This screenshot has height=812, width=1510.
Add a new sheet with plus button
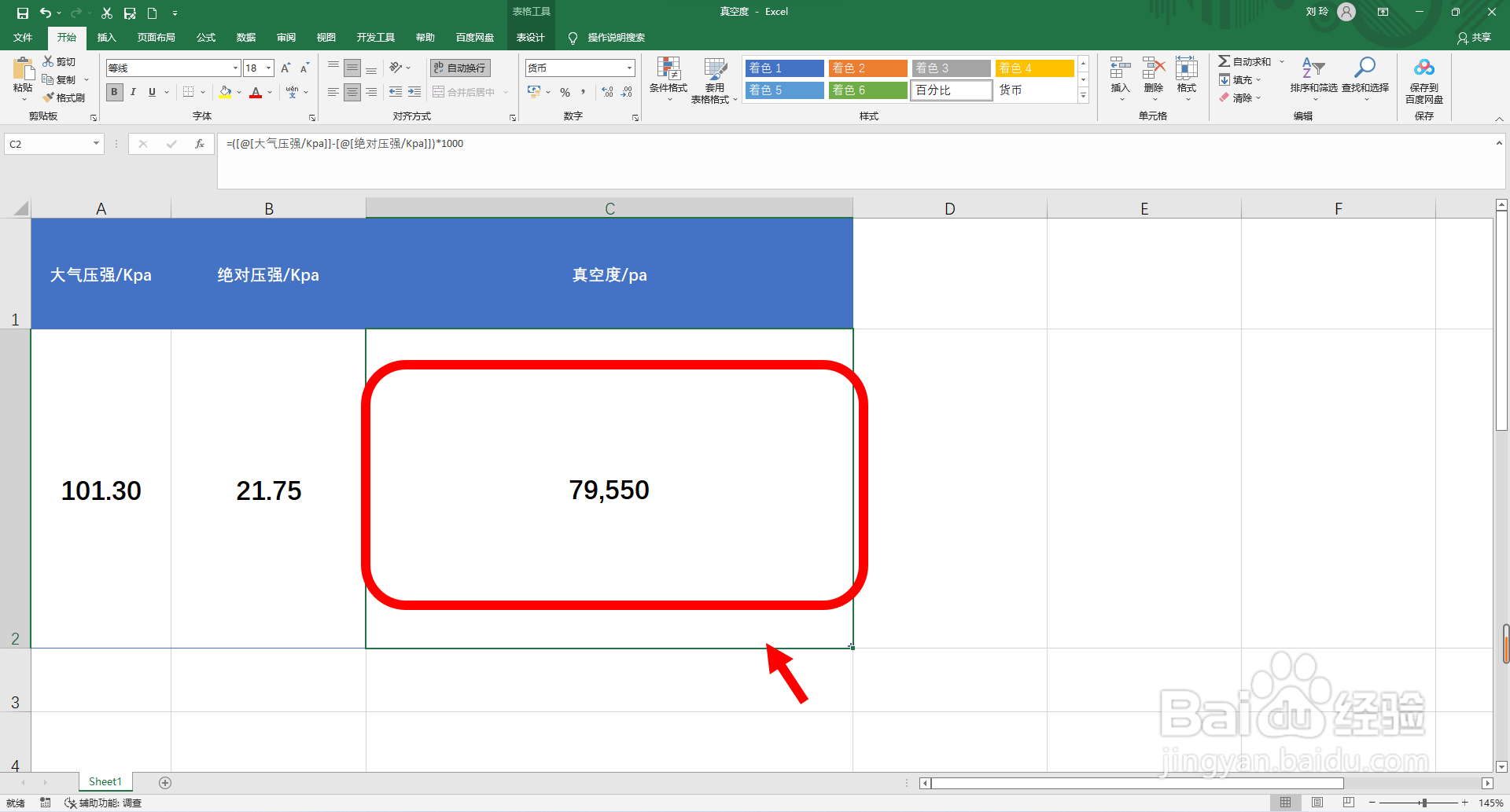pyautogui.click(x=165, y=782)
